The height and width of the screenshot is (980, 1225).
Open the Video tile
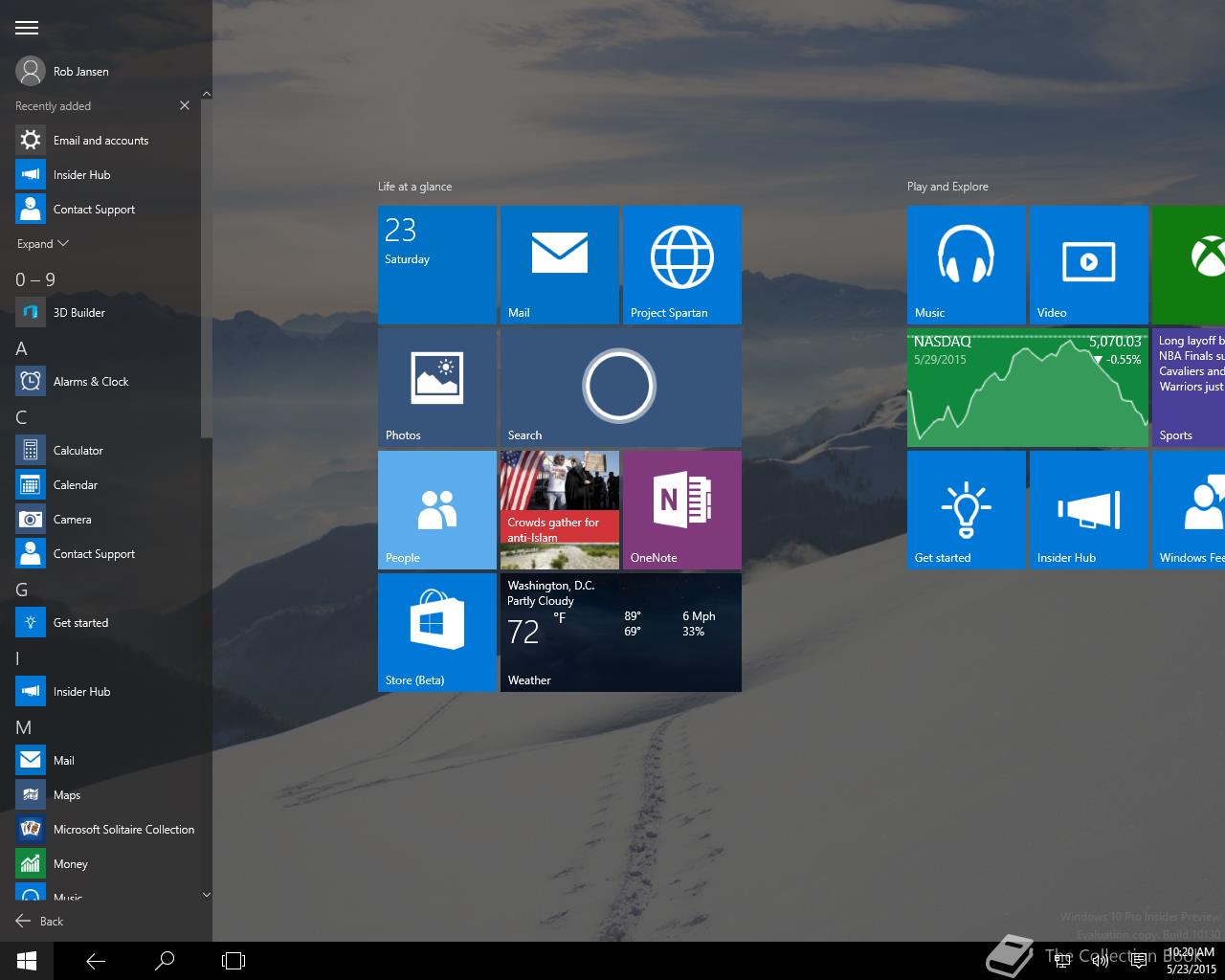coord(1089,265)
